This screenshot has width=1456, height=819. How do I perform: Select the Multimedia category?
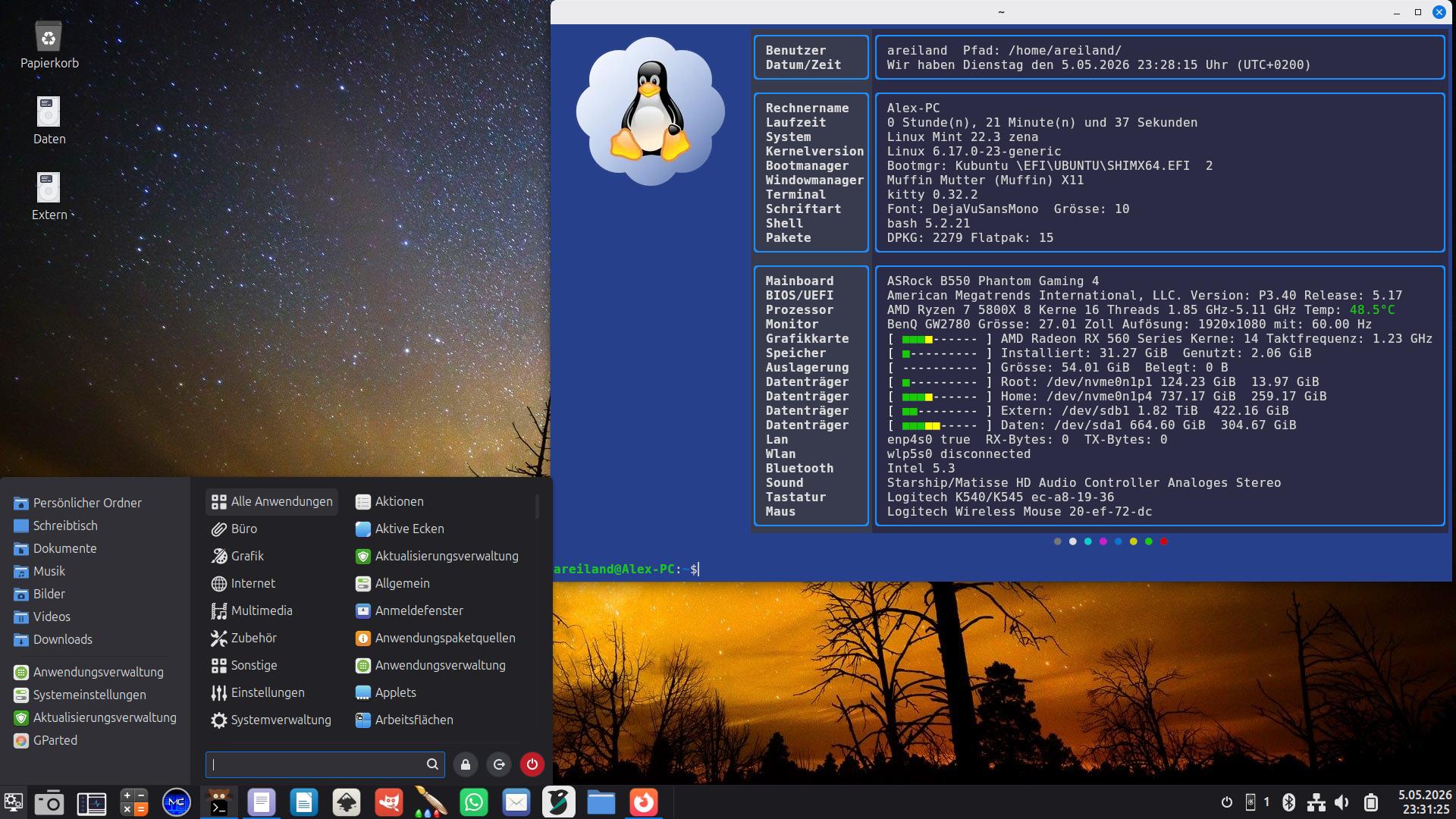click(x=272, y=610)
